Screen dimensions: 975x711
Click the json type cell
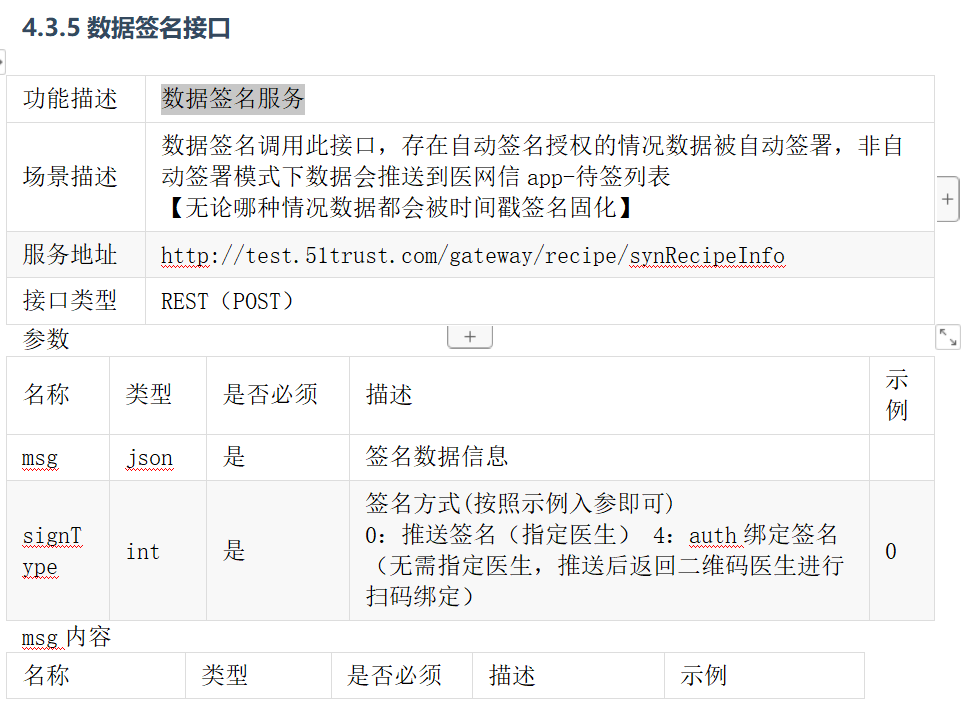pyautogui.click(x=149, y=458)
